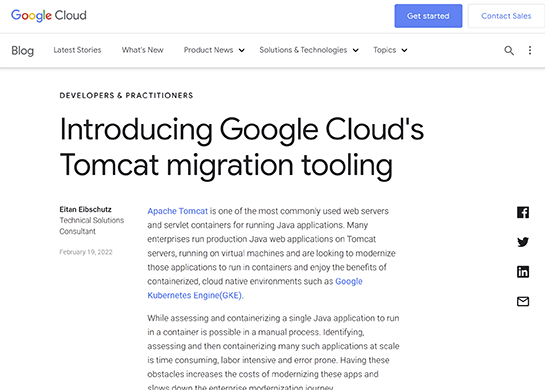Open the blog search magnifier icon

click(x=509, y=50)
